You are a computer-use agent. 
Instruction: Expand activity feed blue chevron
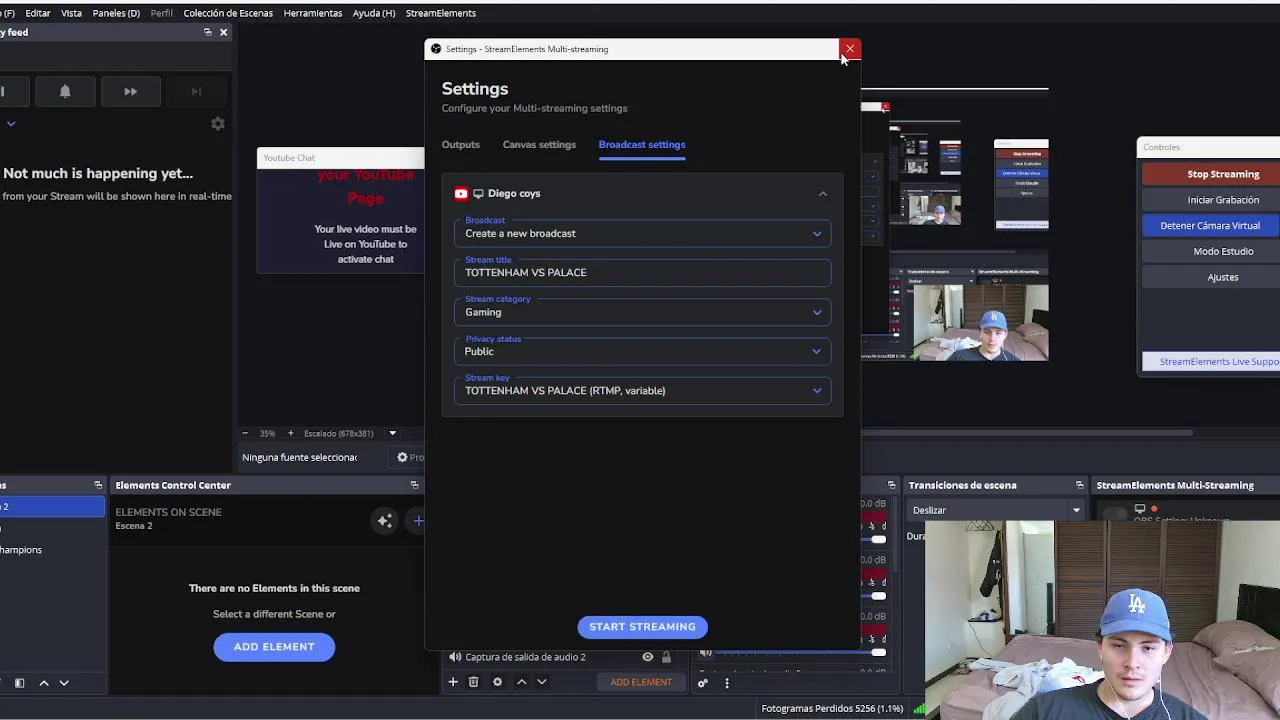tap(11, 124)
